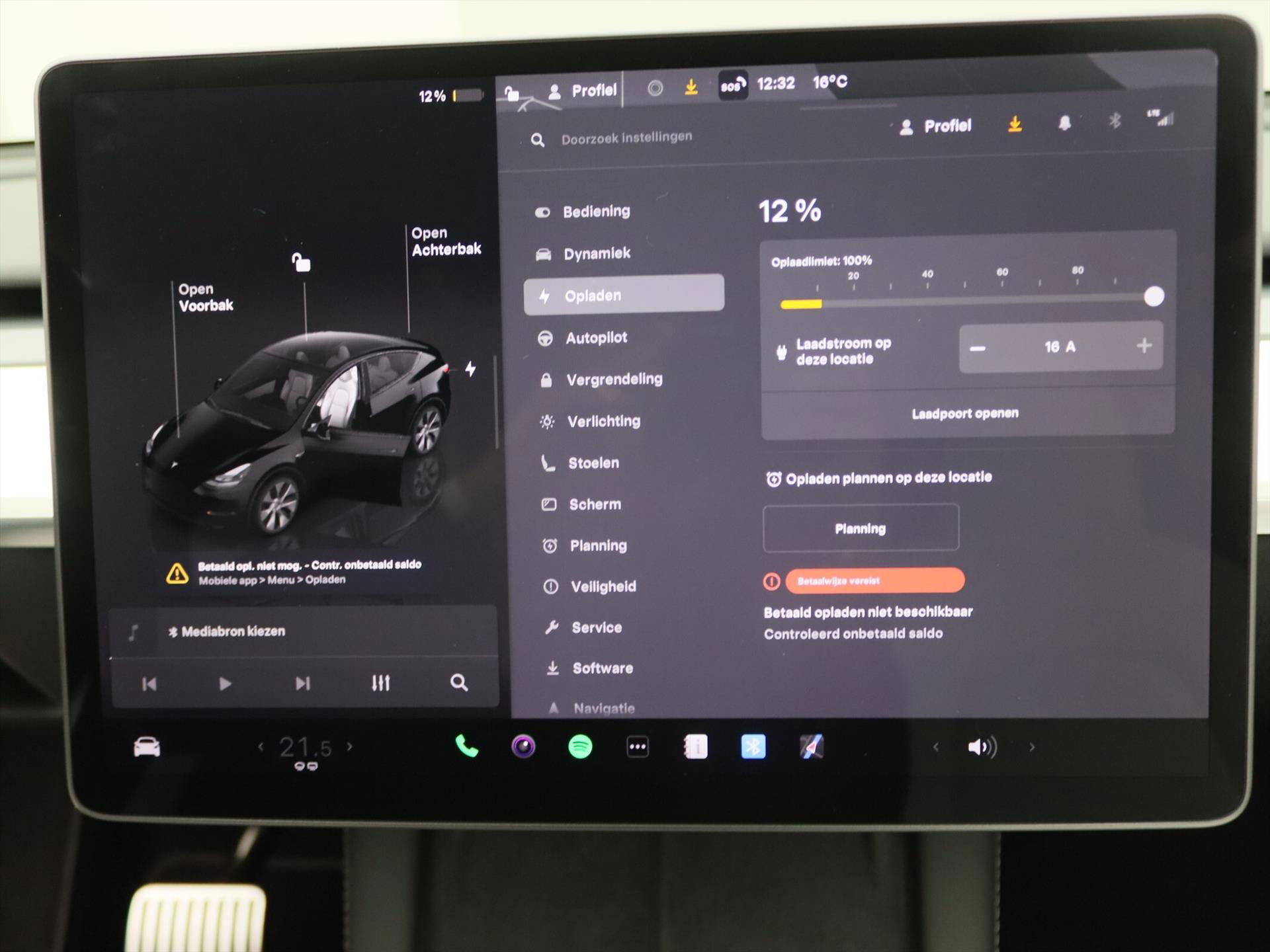Raise cabin temperature with right chevron
The image size is (1270, 952).
point(350,747)
